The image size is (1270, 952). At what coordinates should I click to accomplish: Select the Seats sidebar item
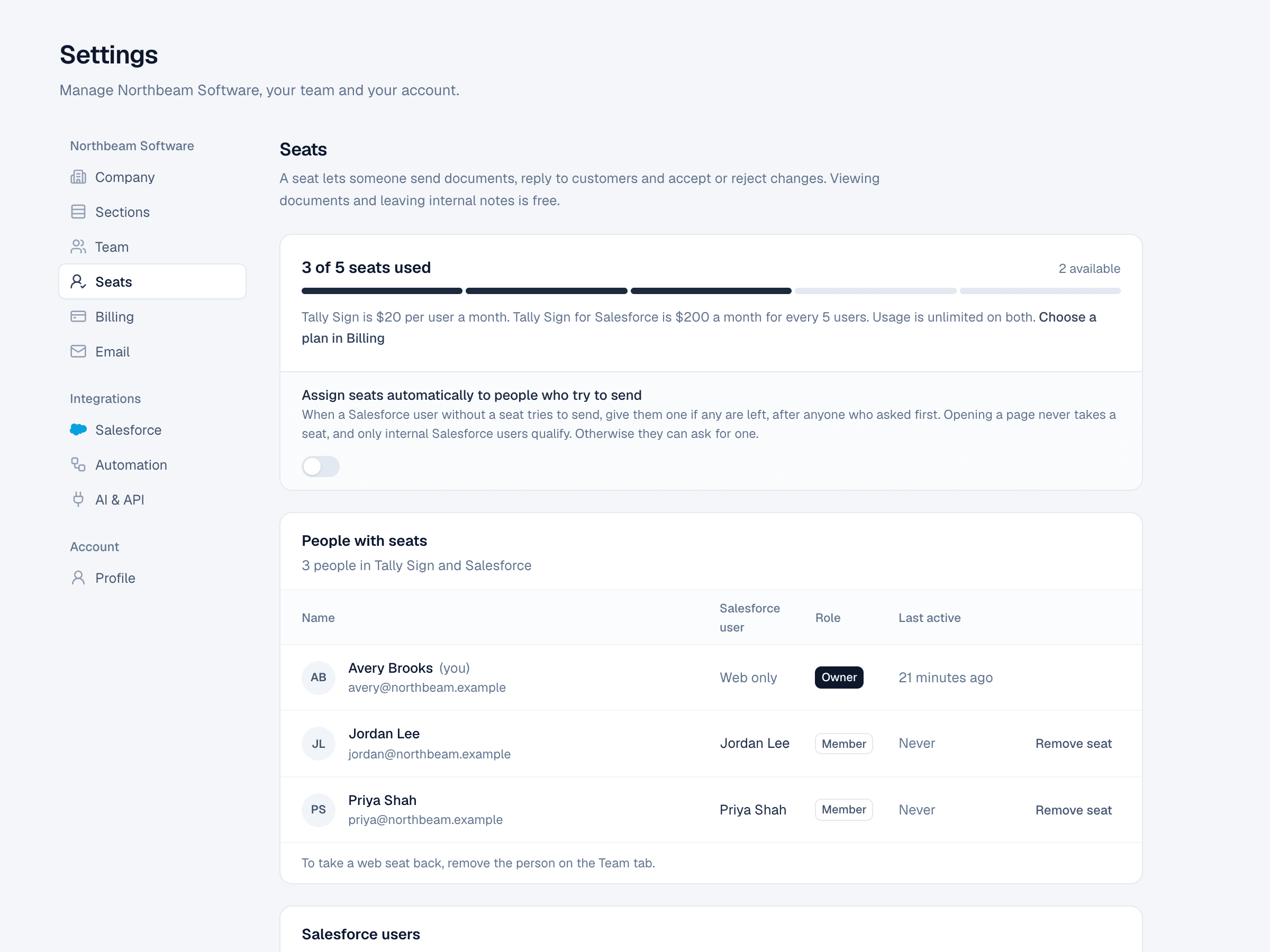click(152, 282)
